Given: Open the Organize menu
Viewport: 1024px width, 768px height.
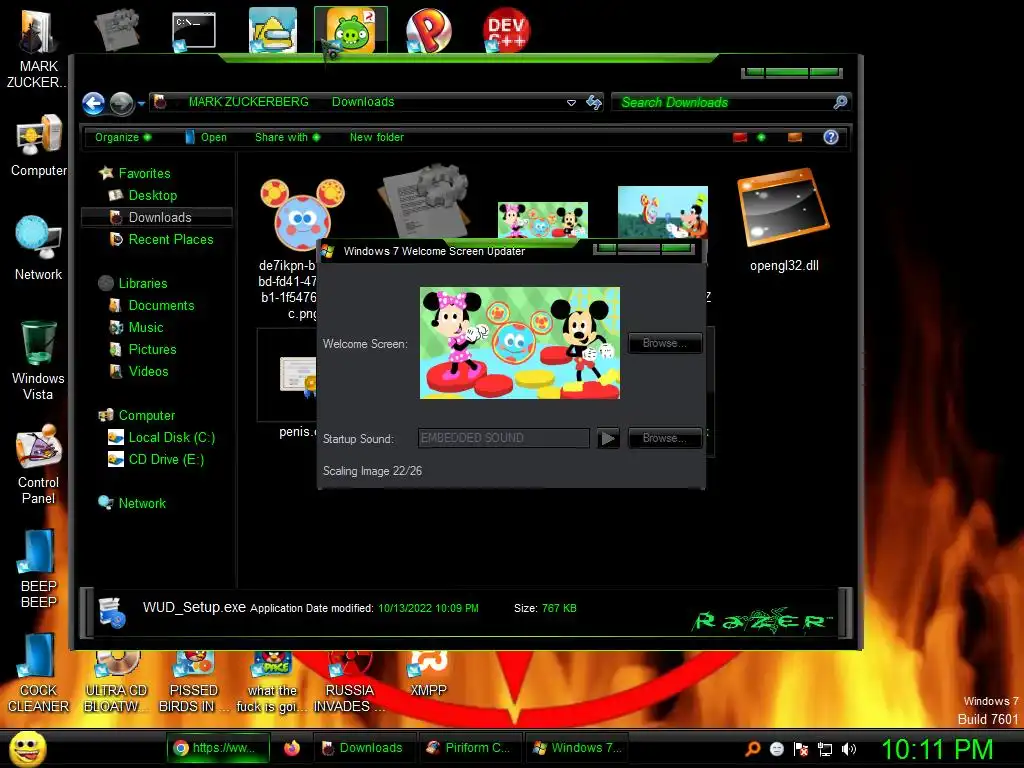Looking at the screenshot, I should point(123,137).
